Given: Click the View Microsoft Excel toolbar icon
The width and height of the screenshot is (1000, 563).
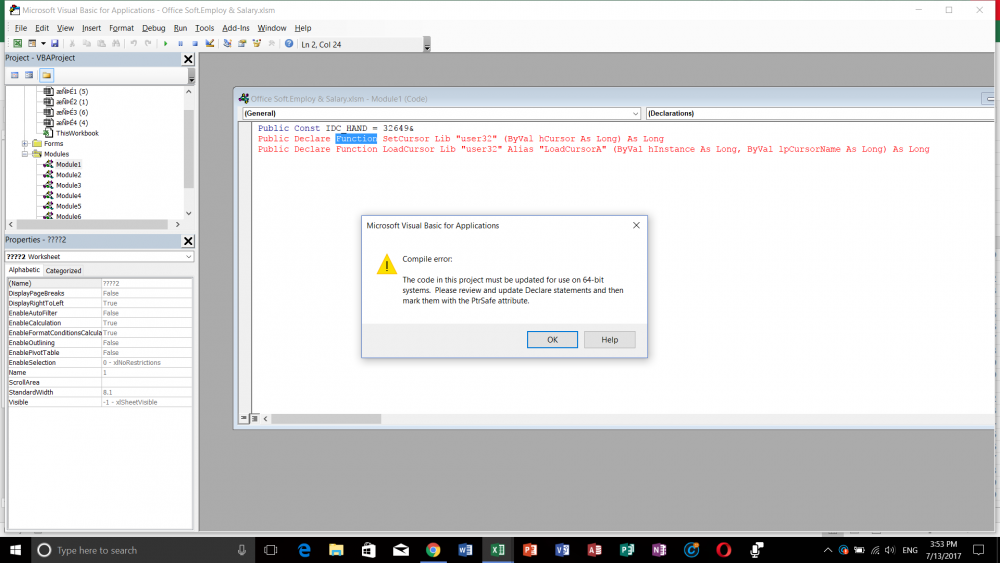Looking at the screenshot, I should [x=18, y=44].
